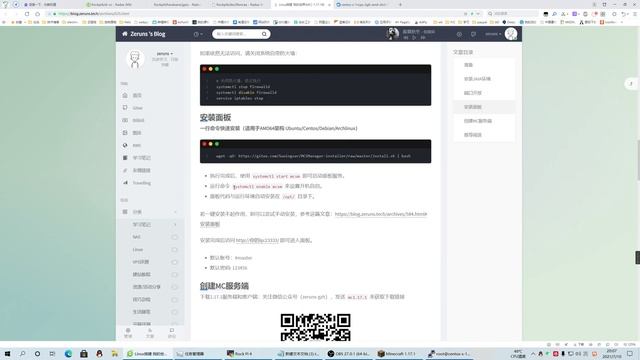Switch to Rock Pi 4 window in taskbar
Image resolution: width=640 pixels, height=360 pixels.
point(248,354)
